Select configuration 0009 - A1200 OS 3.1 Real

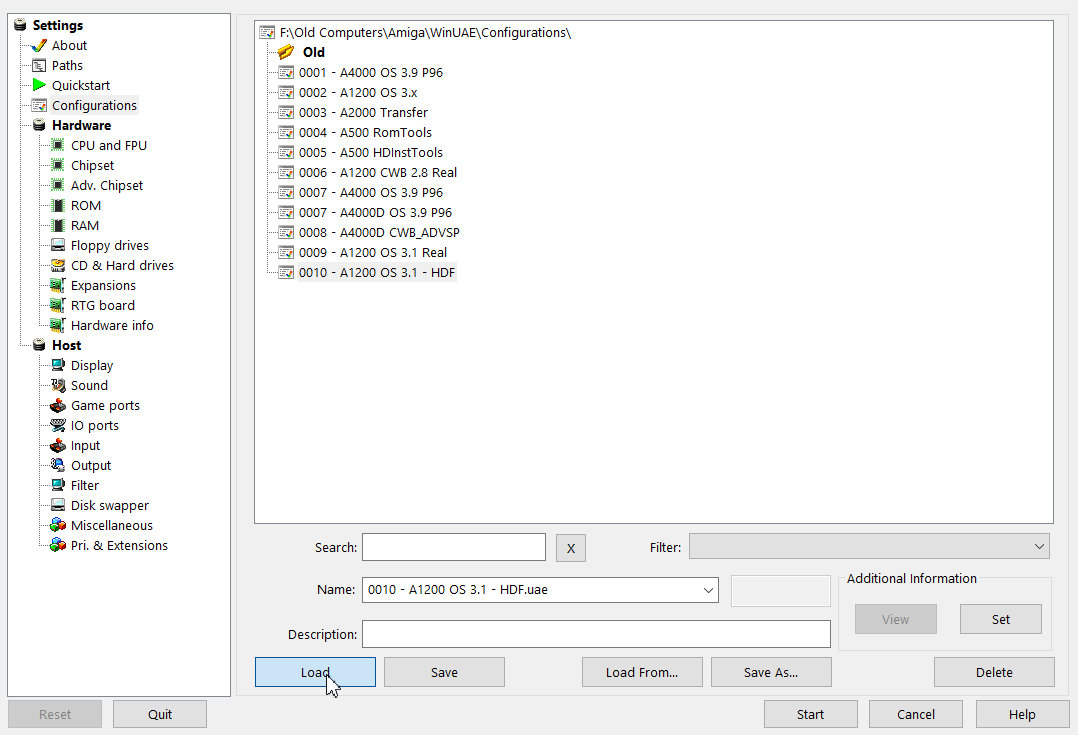click(x=373, y=252)
